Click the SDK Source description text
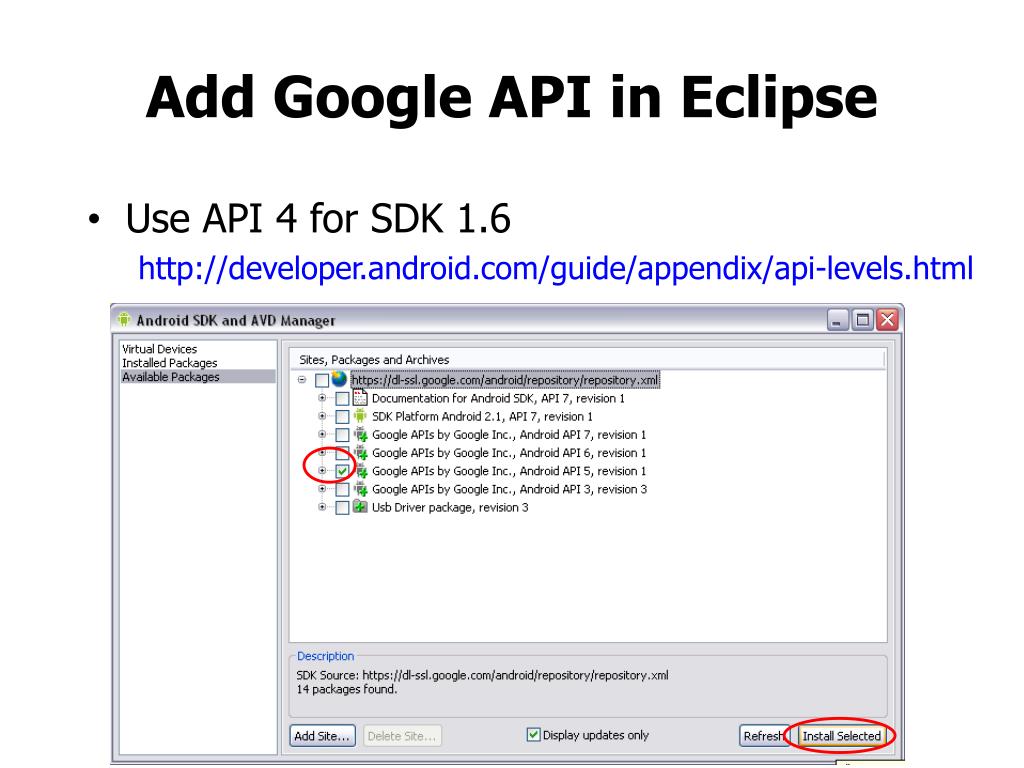The width and height of the screenshot is (1024, 768). tap(482, 675)
